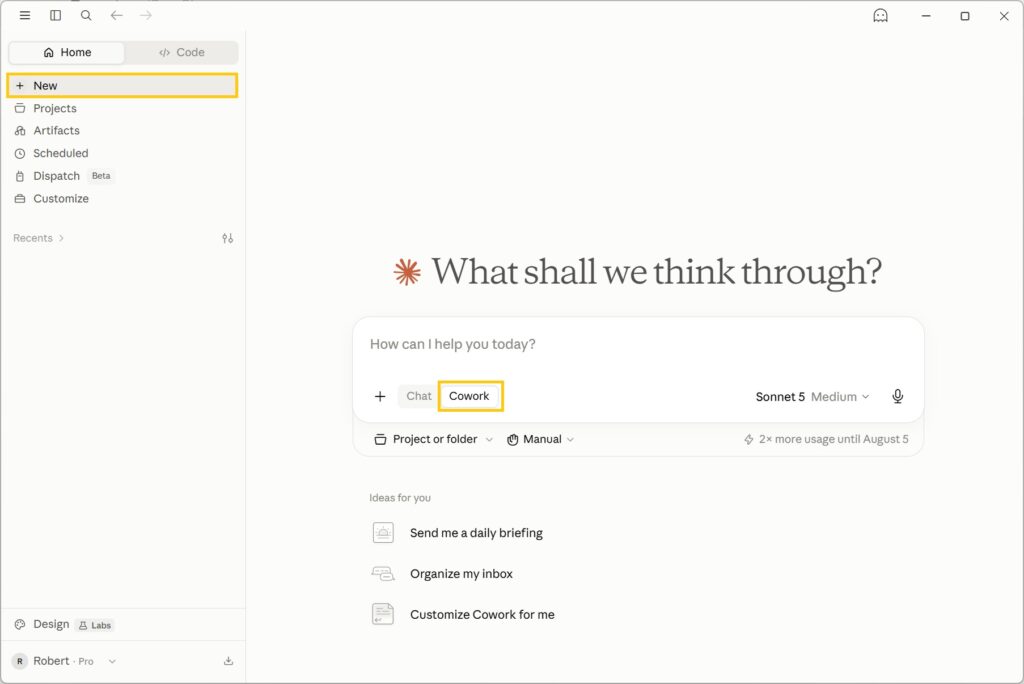Click the download icon near account
1024x684 pixels.
pos(229,661)
